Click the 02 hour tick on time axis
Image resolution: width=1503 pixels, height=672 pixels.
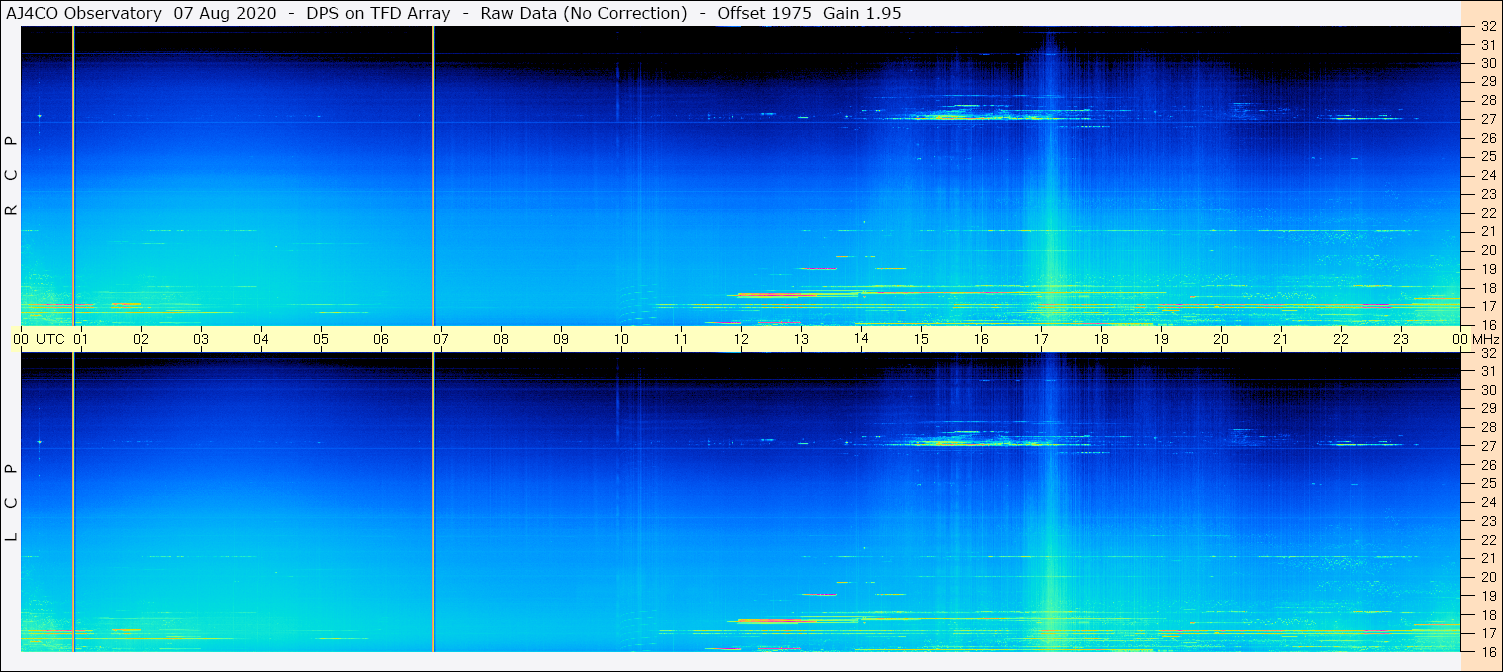coord(141,339)
